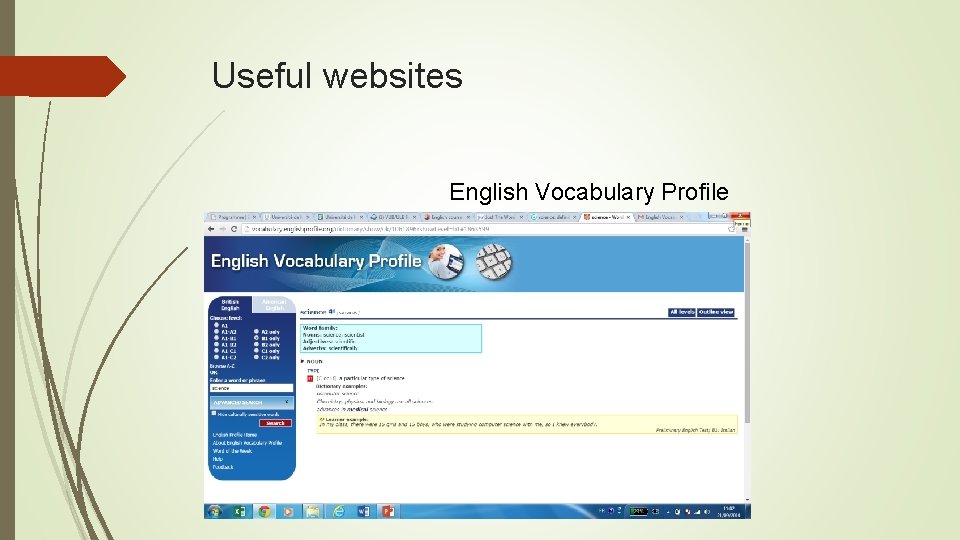Click the browser back arrow
This screenshot has height=540, width=960.
coord(211,229)
